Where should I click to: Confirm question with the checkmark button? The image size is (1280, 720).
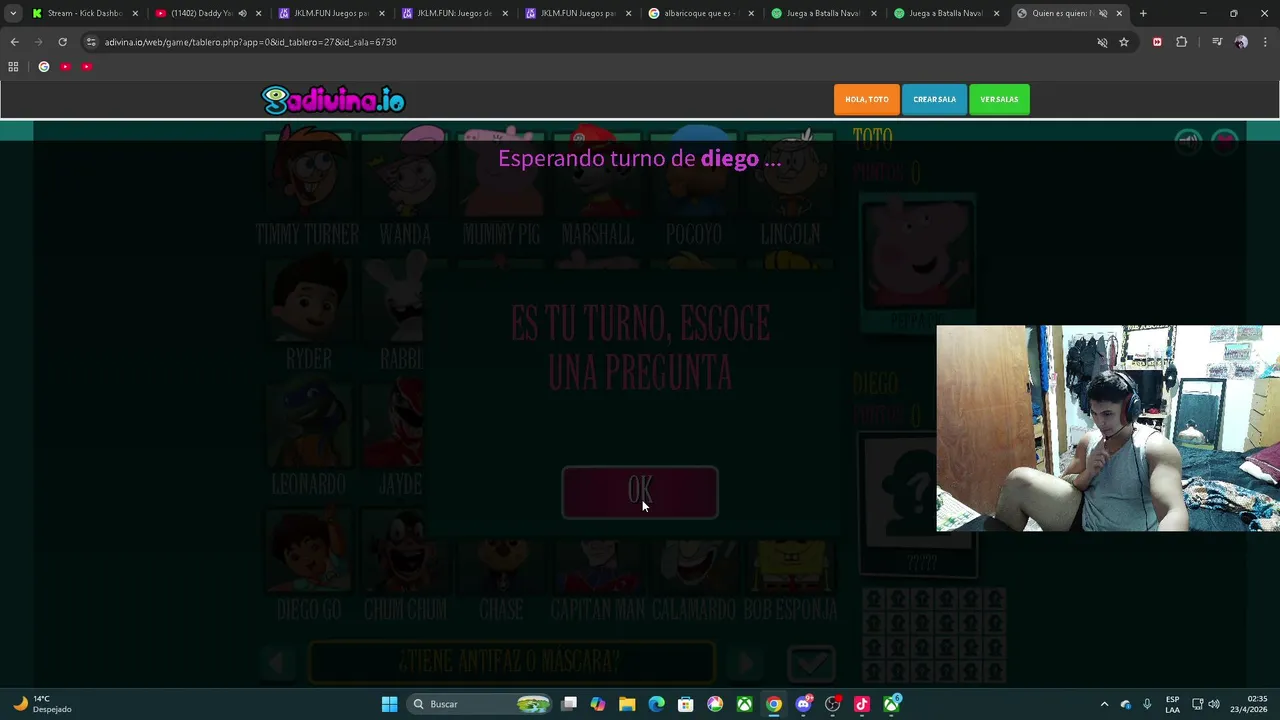[810, 662]
